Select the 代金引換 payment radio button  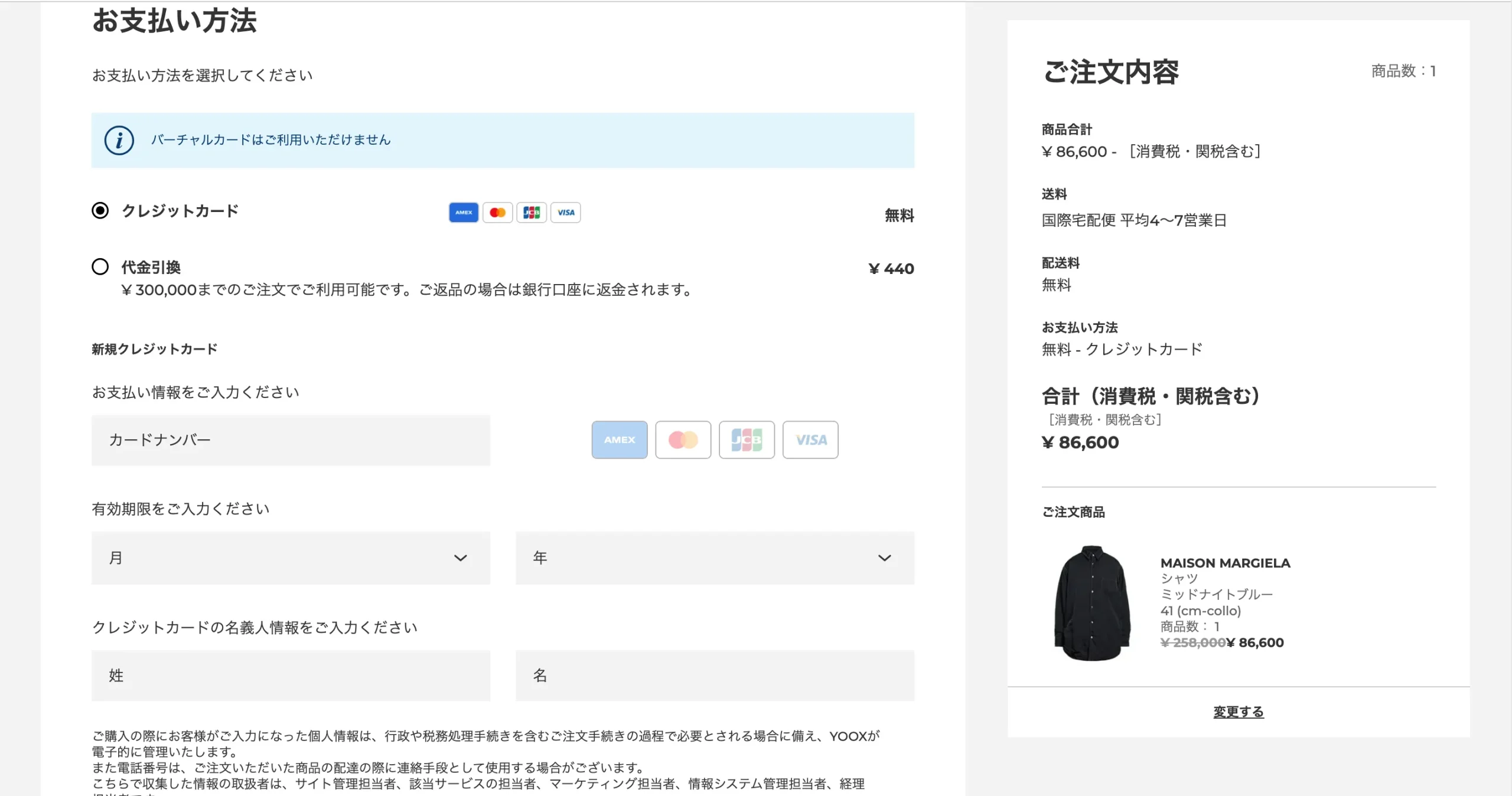click(x=100, y=267)
